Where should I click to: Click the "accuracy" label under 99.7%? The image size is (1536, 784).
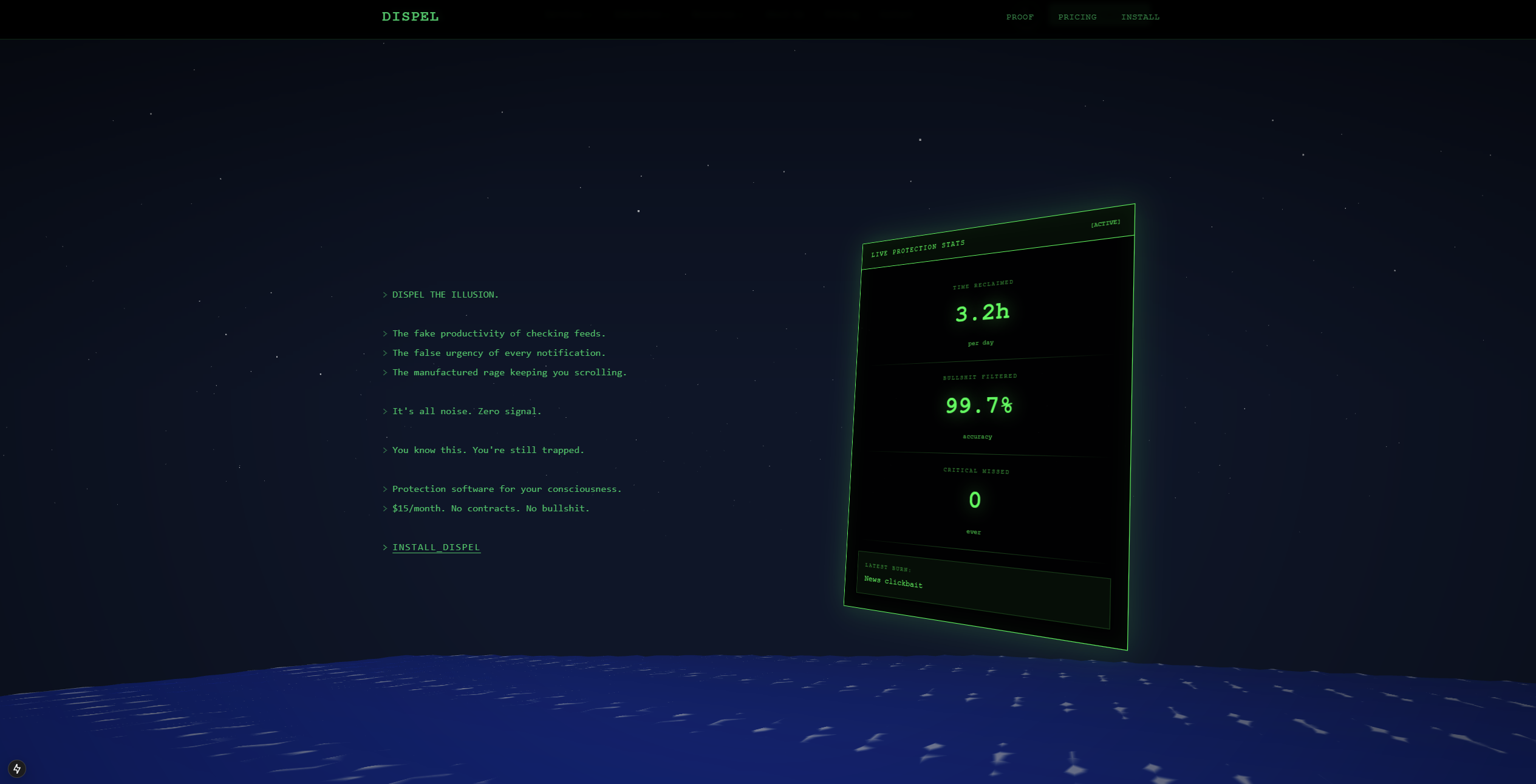click(977, 437)
